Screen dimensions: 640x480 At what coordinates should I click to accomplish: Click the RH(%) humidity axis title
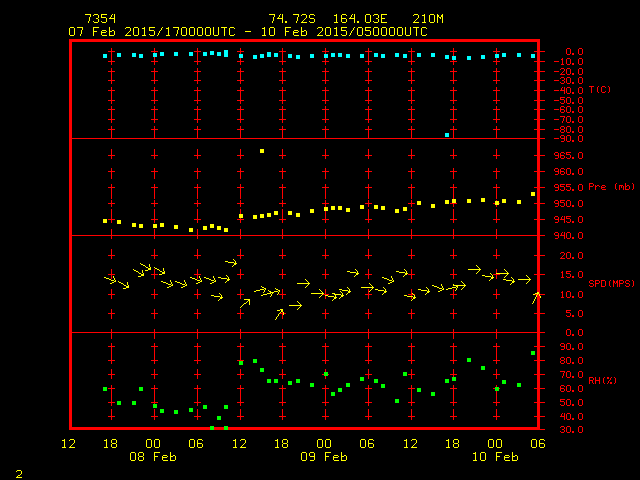602,380
